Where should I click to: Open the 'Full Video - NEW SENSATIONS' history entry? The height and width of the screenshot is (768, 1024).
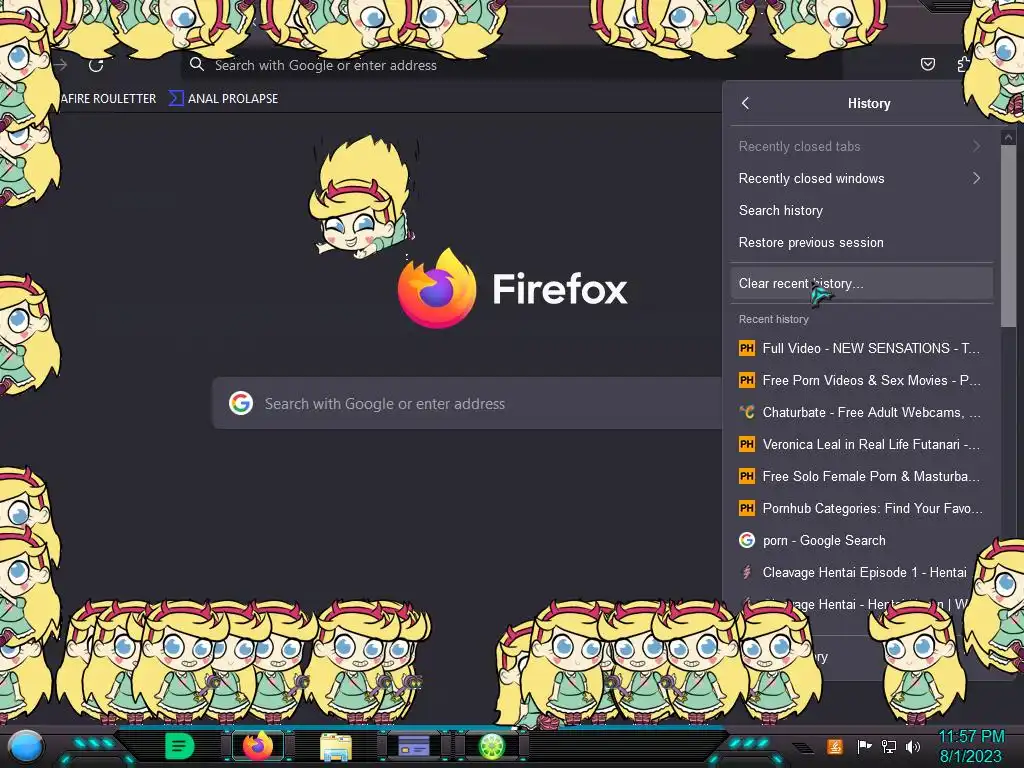coord(861,348)
